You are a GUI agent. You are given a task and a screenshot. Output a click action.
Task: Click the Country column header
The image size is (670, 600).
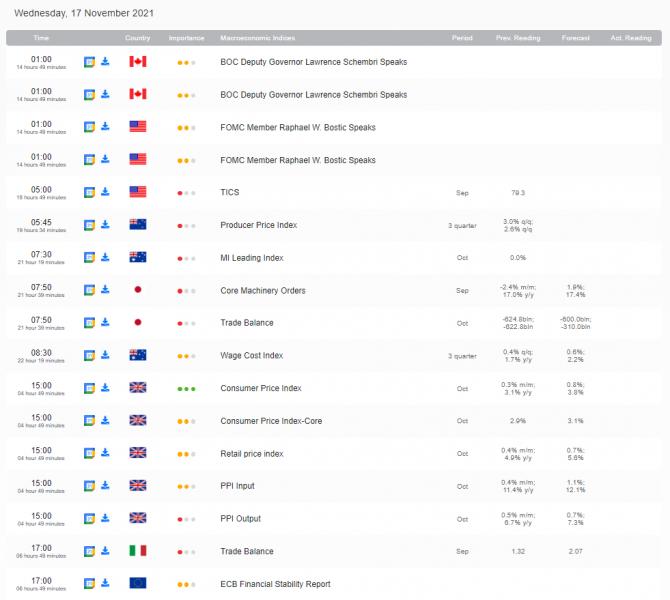pos(138,38)
